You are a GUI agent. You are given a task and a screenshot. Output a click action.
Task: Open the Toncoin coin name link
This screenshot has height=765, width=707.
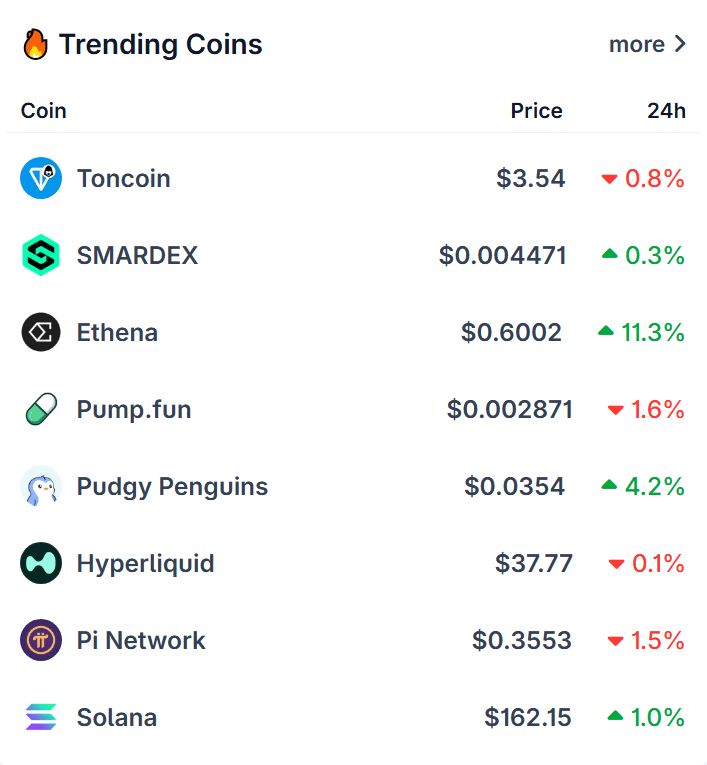124,178
